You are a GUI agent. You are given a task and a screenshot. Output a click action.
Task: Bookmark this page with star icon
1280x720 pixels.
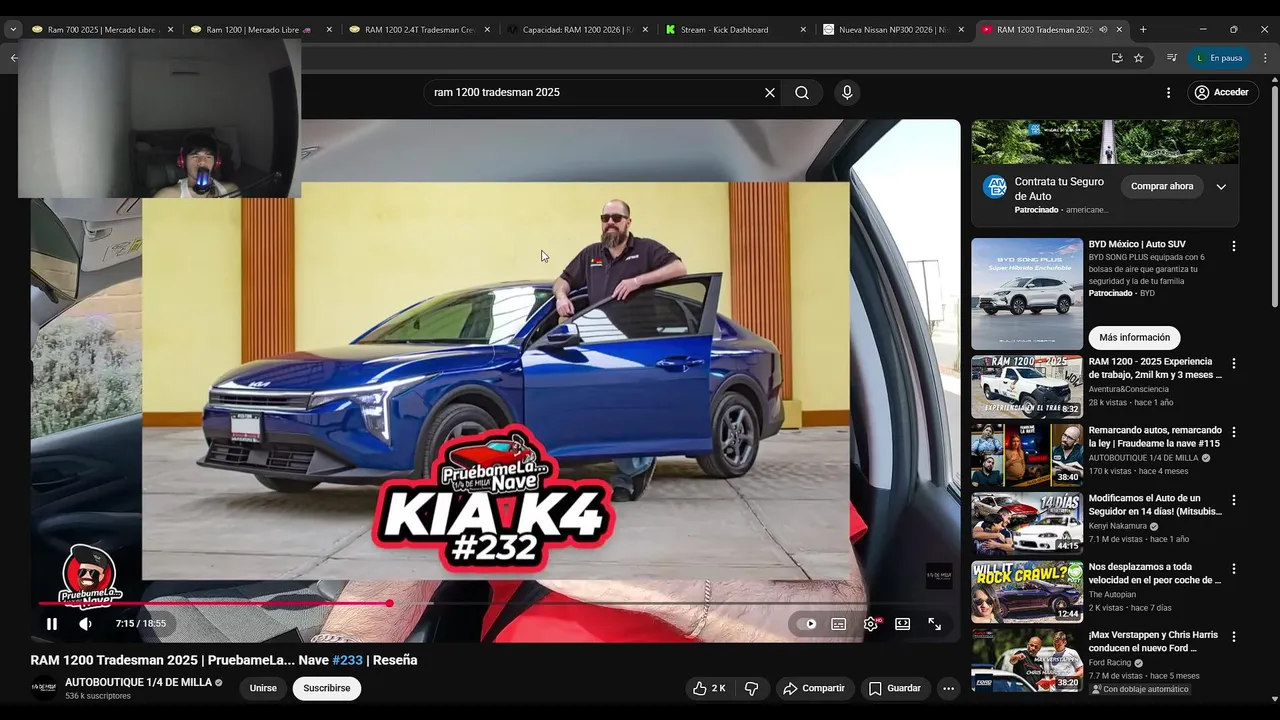pyautogui.click(x=1138, y=58)
